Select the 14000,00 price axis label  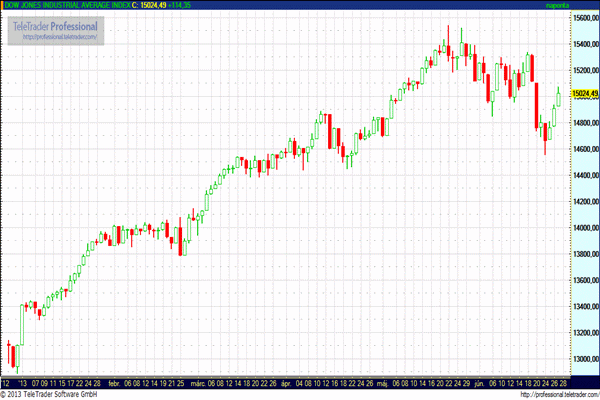click(585, 227)
